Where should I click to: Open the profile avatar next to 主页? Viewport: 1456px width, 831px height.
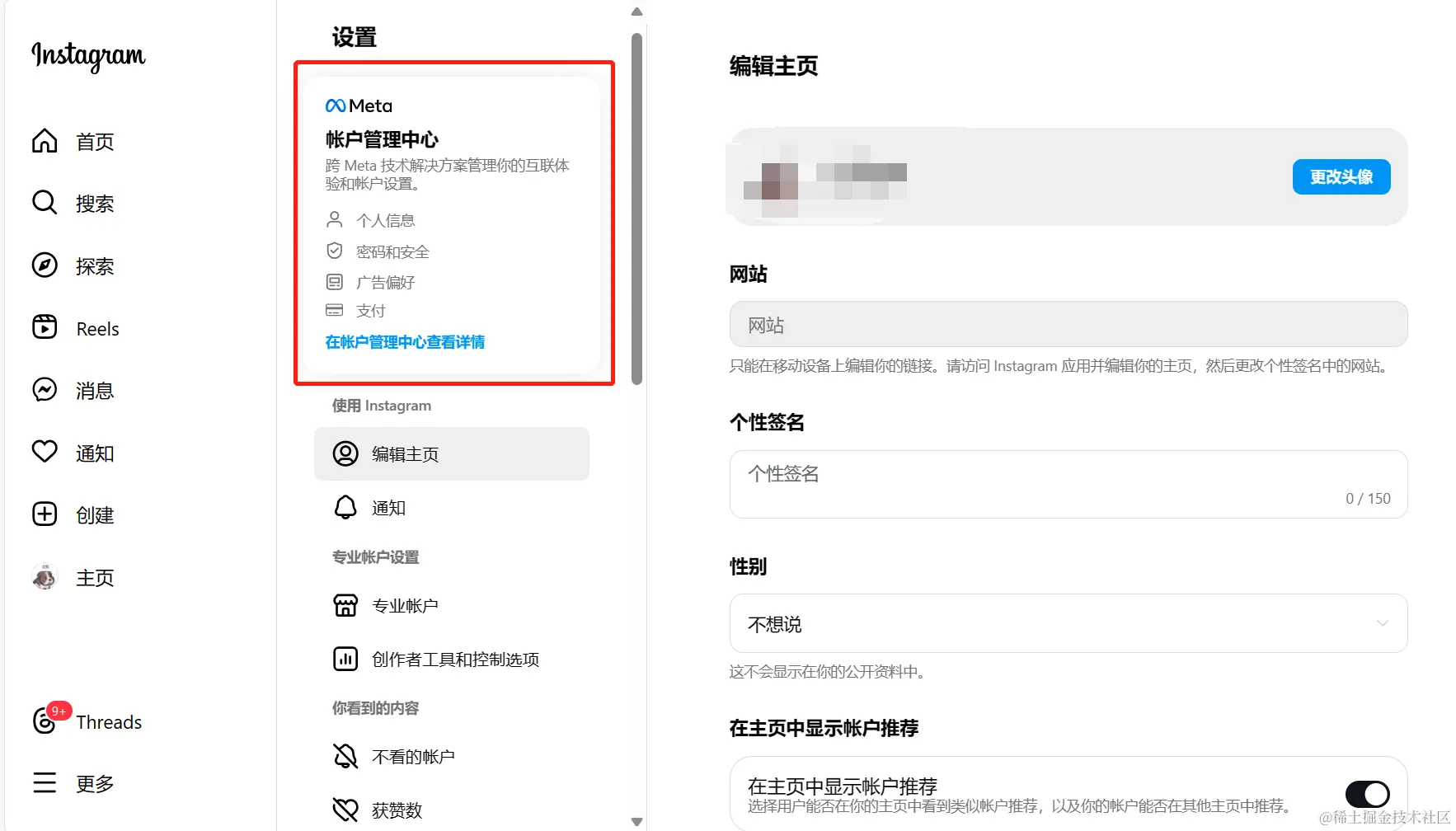pyautogui.click(x=45, y=577)
